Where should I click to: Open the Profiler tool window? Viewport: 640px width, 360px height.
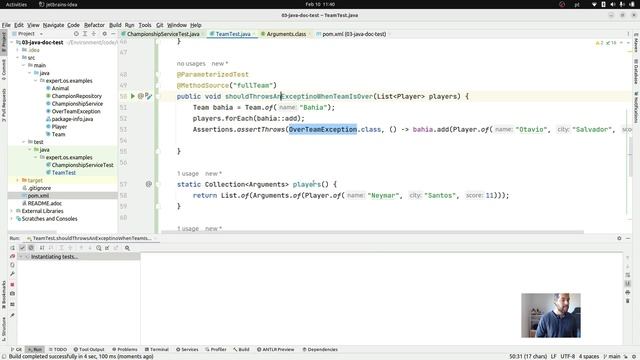point(216,349)
